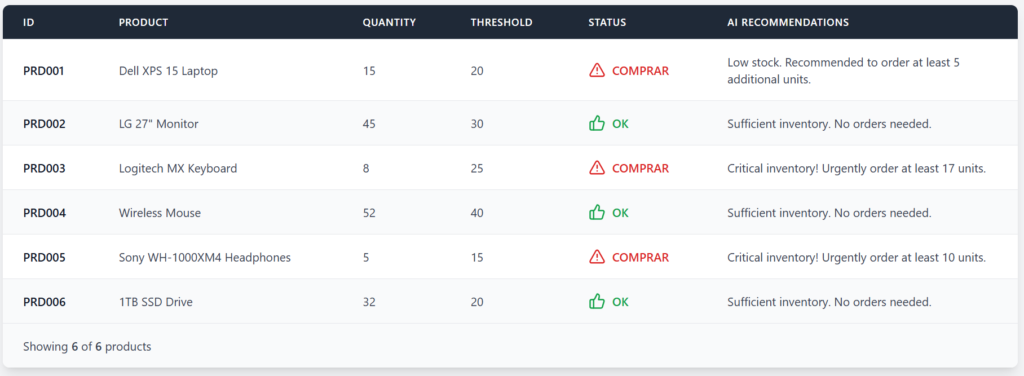Click the alert triangle for Sony WH-1000XM4 Headphones
Screen dimensions: 1024x376
597,257
